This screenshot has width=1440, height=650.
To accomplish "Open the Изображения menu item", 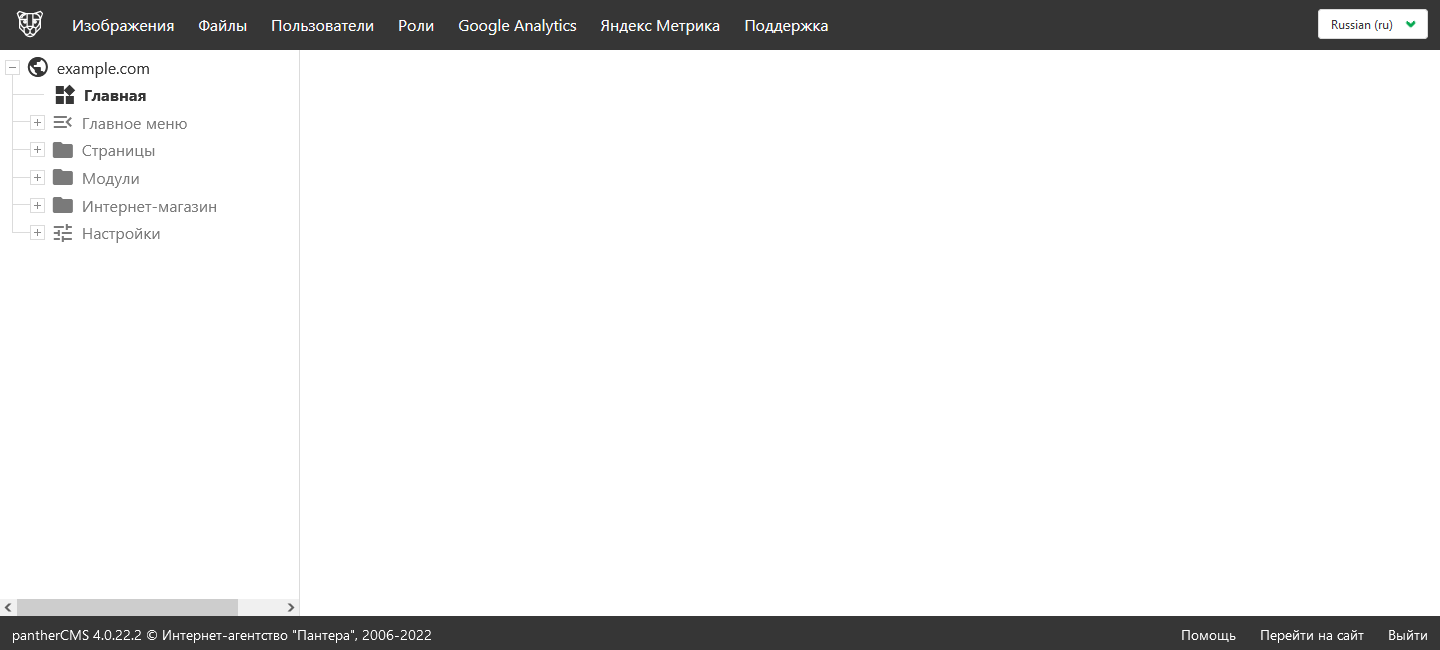I will (123, 26).
